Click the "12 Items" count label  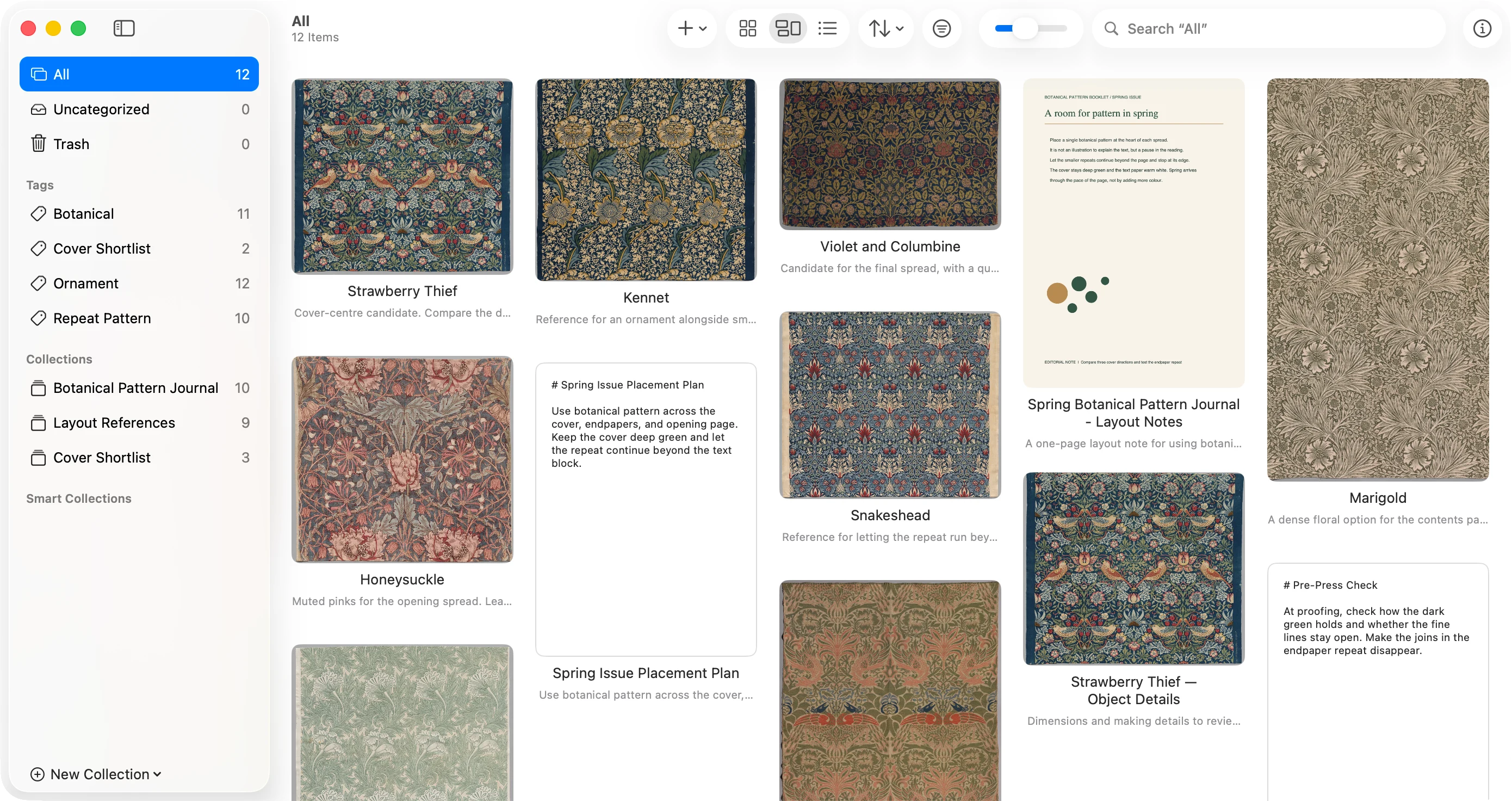click(315, 37)
